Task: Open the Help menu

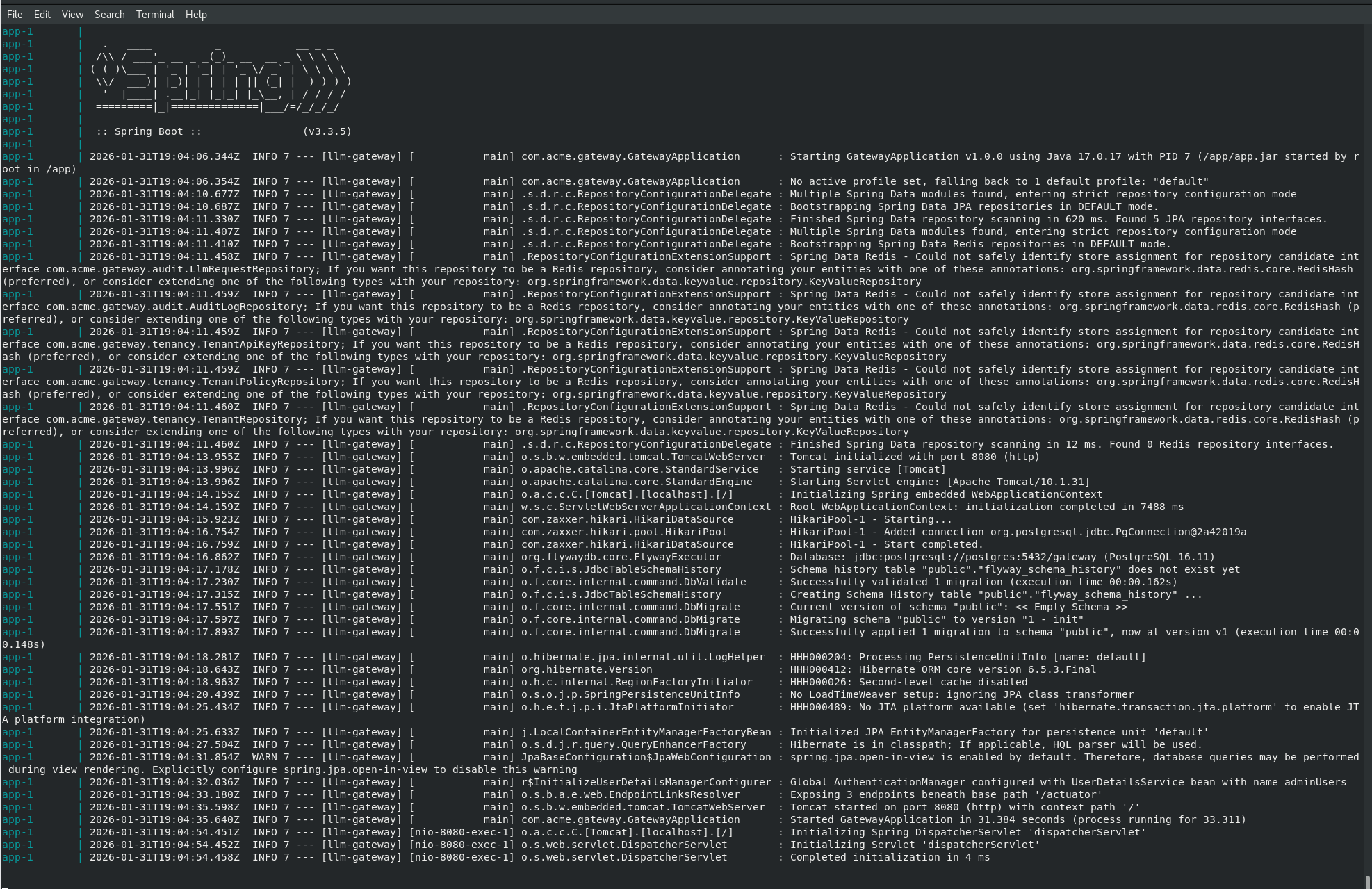Action: (196, 14)
